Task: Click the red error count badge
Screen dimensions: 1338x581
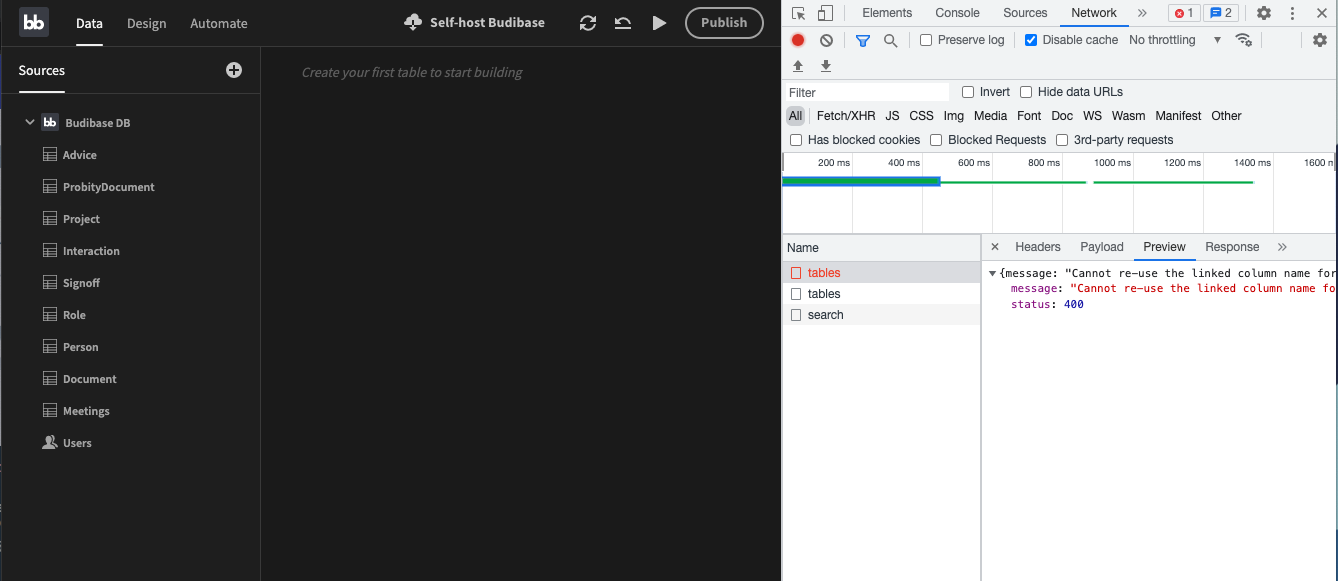Action: point(1184,13)
